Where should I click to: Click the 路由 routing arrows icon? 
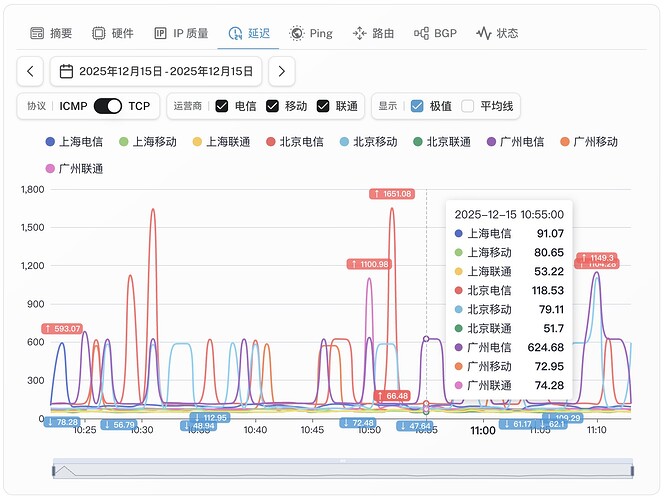359,33
